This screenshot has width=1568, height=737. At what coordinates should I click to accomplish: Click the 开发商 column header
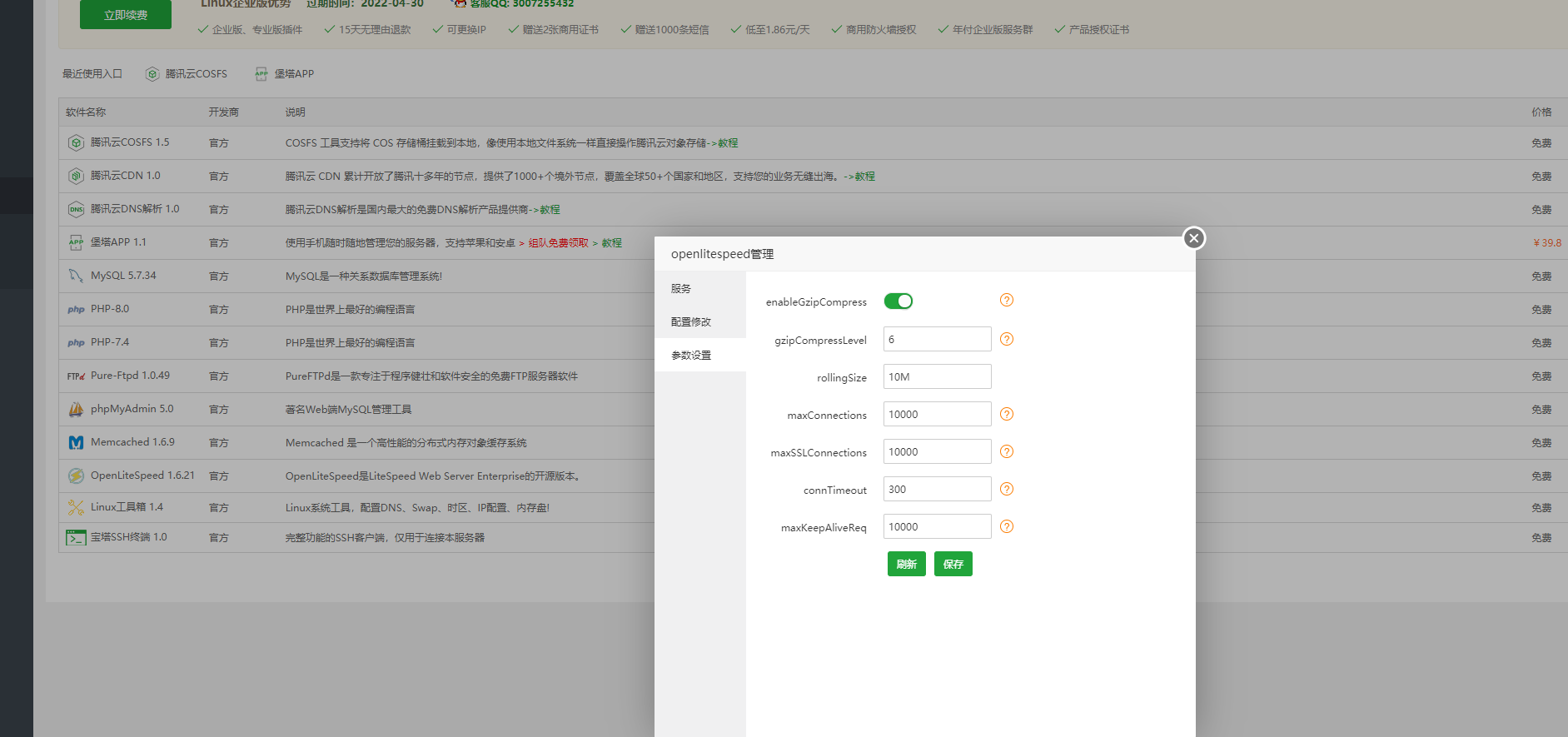pos(224,112)
